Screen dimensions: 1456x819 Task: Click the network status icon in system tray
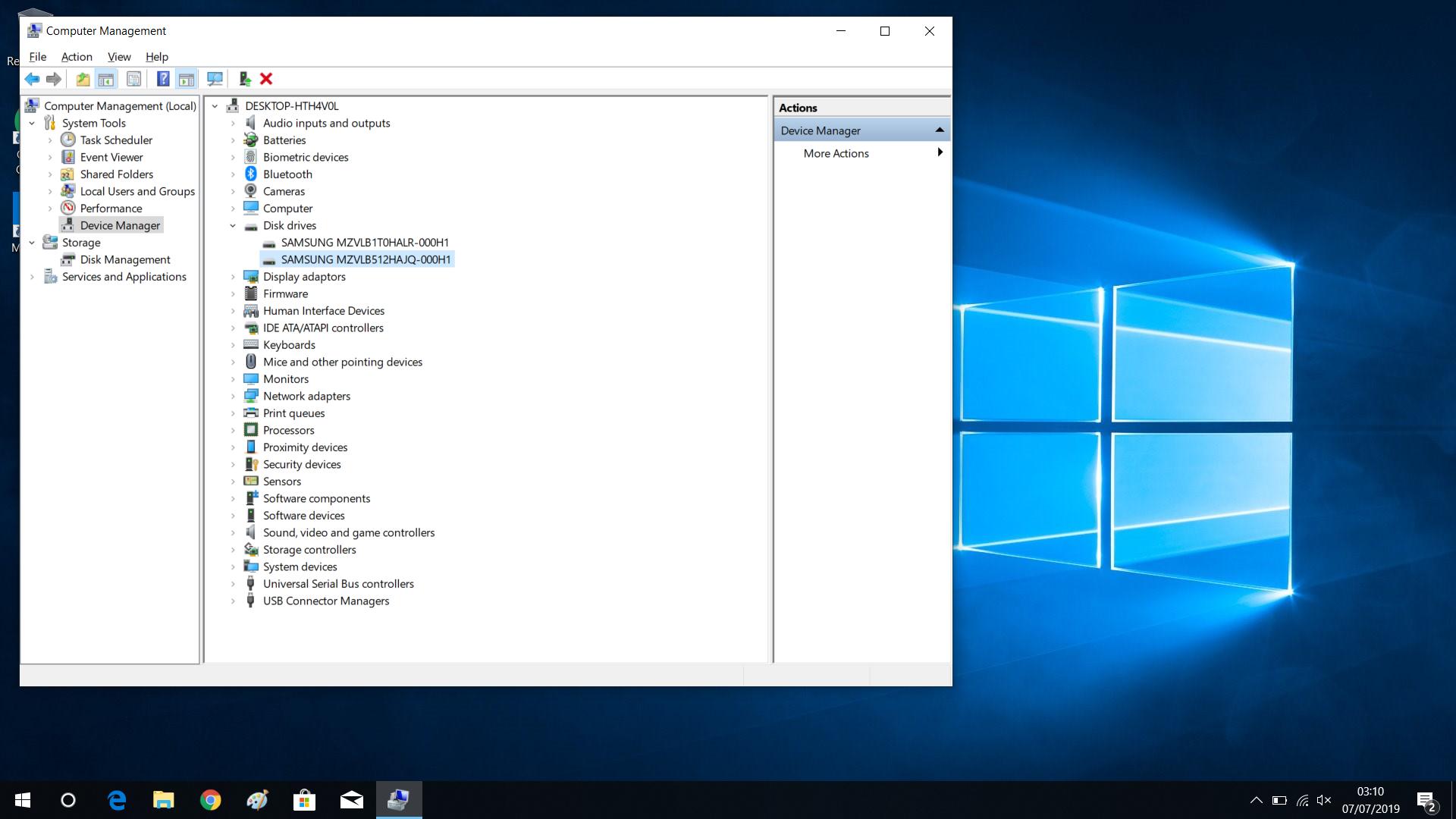(x=1302, y=799)
